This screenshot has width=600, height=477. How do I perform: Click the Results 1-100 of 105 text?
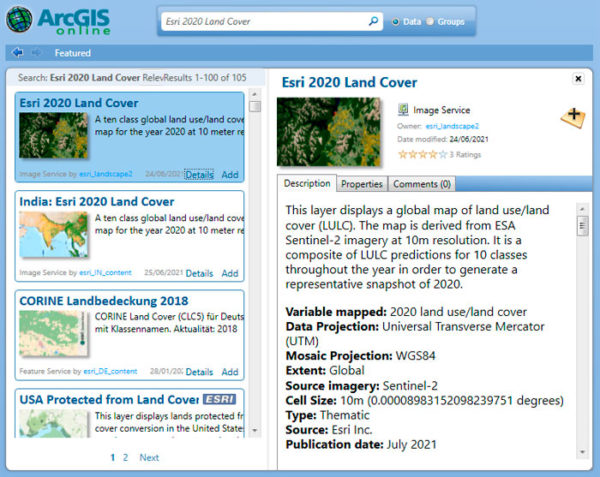(205, 78)
